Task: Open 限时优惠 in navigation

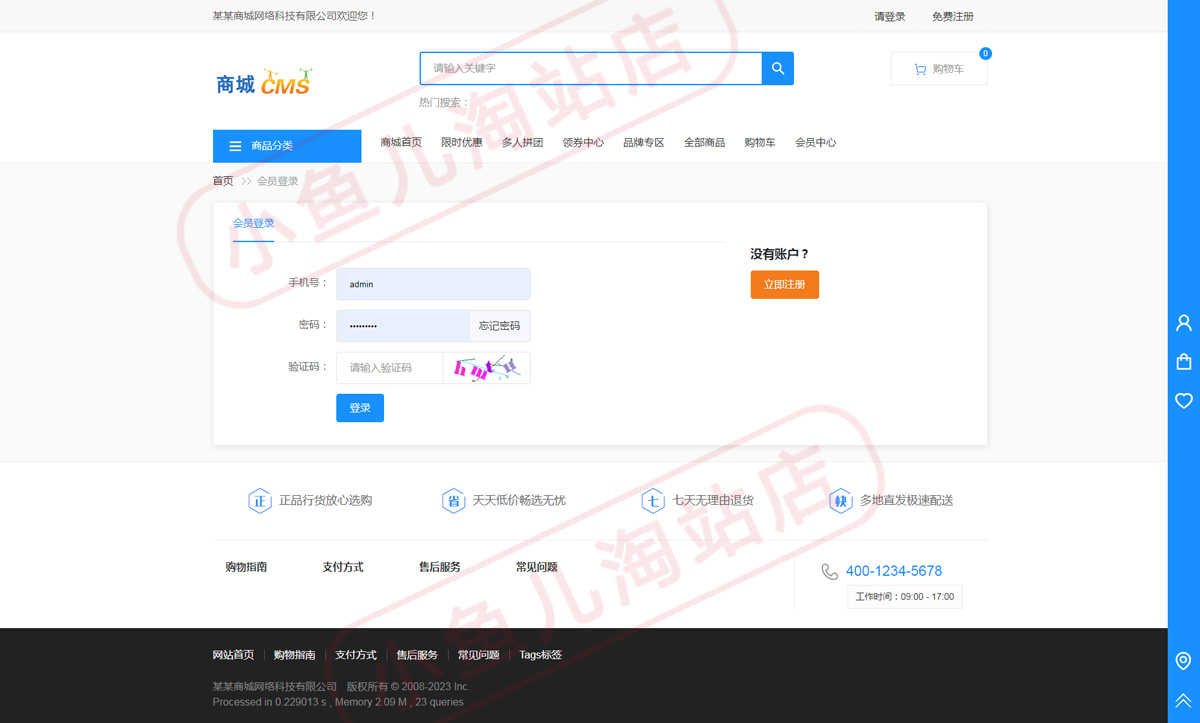Action: click(462, 143)
